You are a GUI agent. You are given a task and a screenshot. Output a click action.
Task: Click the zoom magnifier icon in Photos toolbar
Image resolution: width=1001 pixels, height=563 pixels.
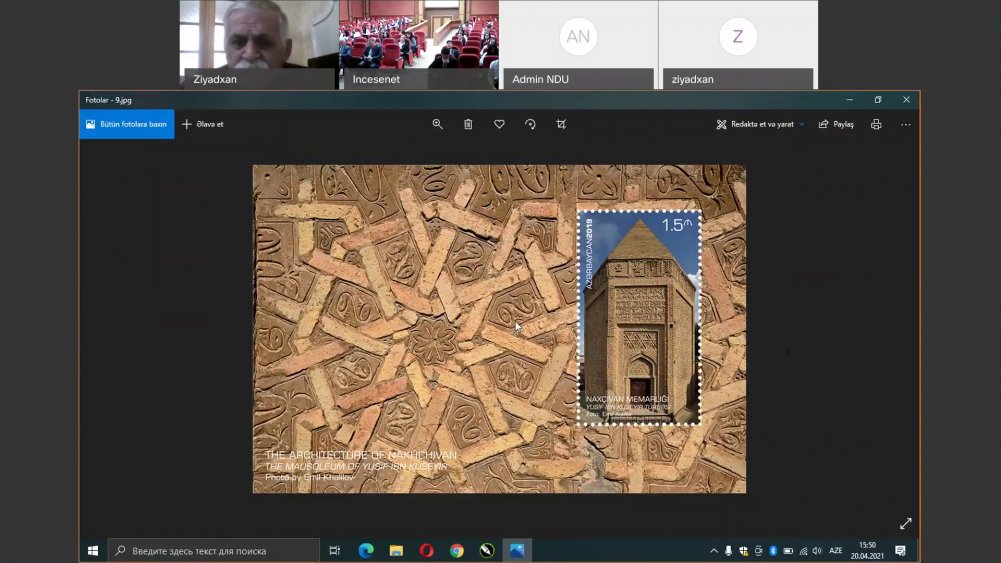pos(437,124)
